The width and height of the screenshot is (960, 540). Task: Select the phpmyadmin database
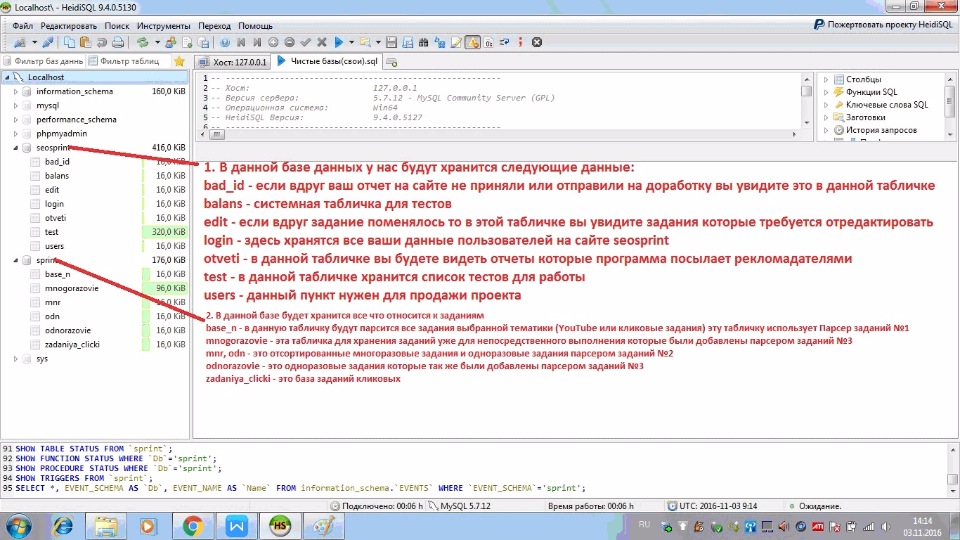(x=61, y=133)
